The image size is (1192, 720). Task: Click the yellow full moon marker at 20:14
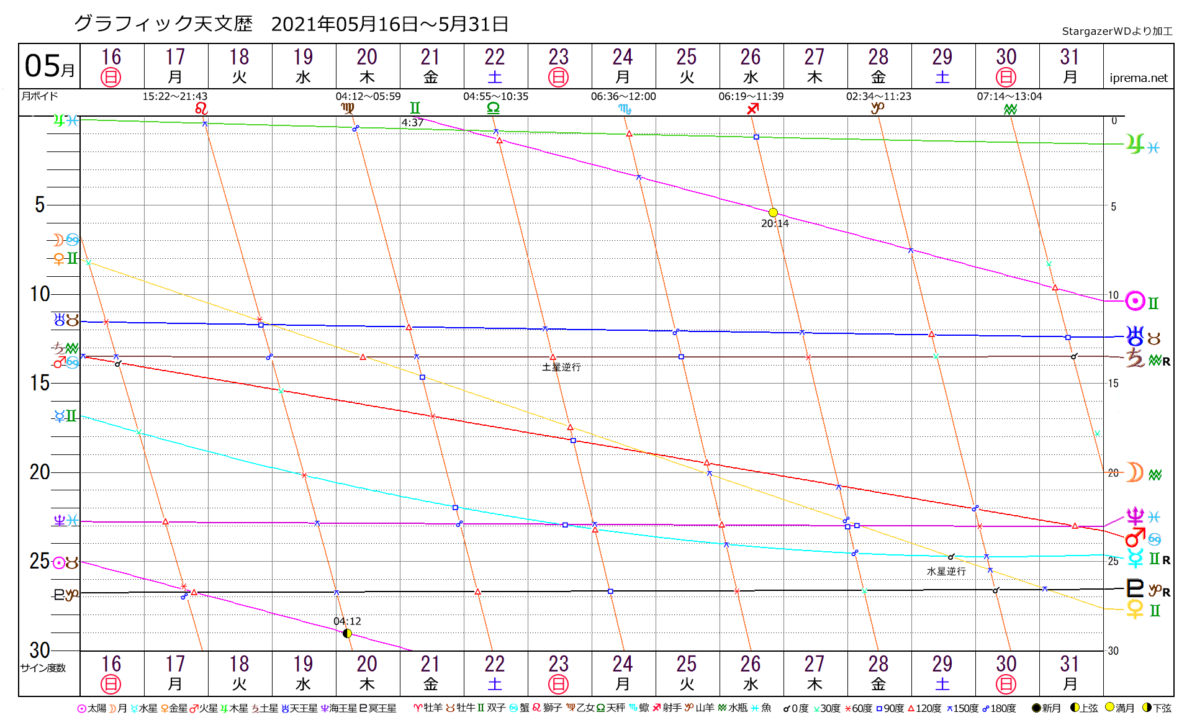point(773,212)
